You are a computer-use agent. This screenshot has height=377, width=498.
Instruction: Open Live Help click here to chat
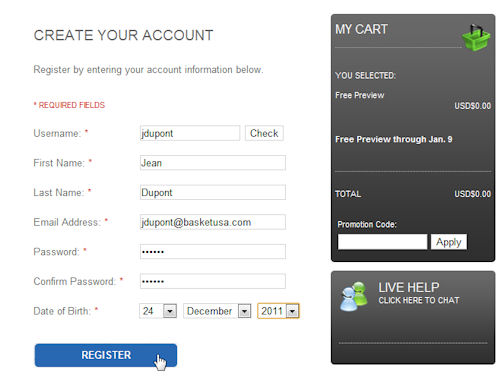point(419,300)
